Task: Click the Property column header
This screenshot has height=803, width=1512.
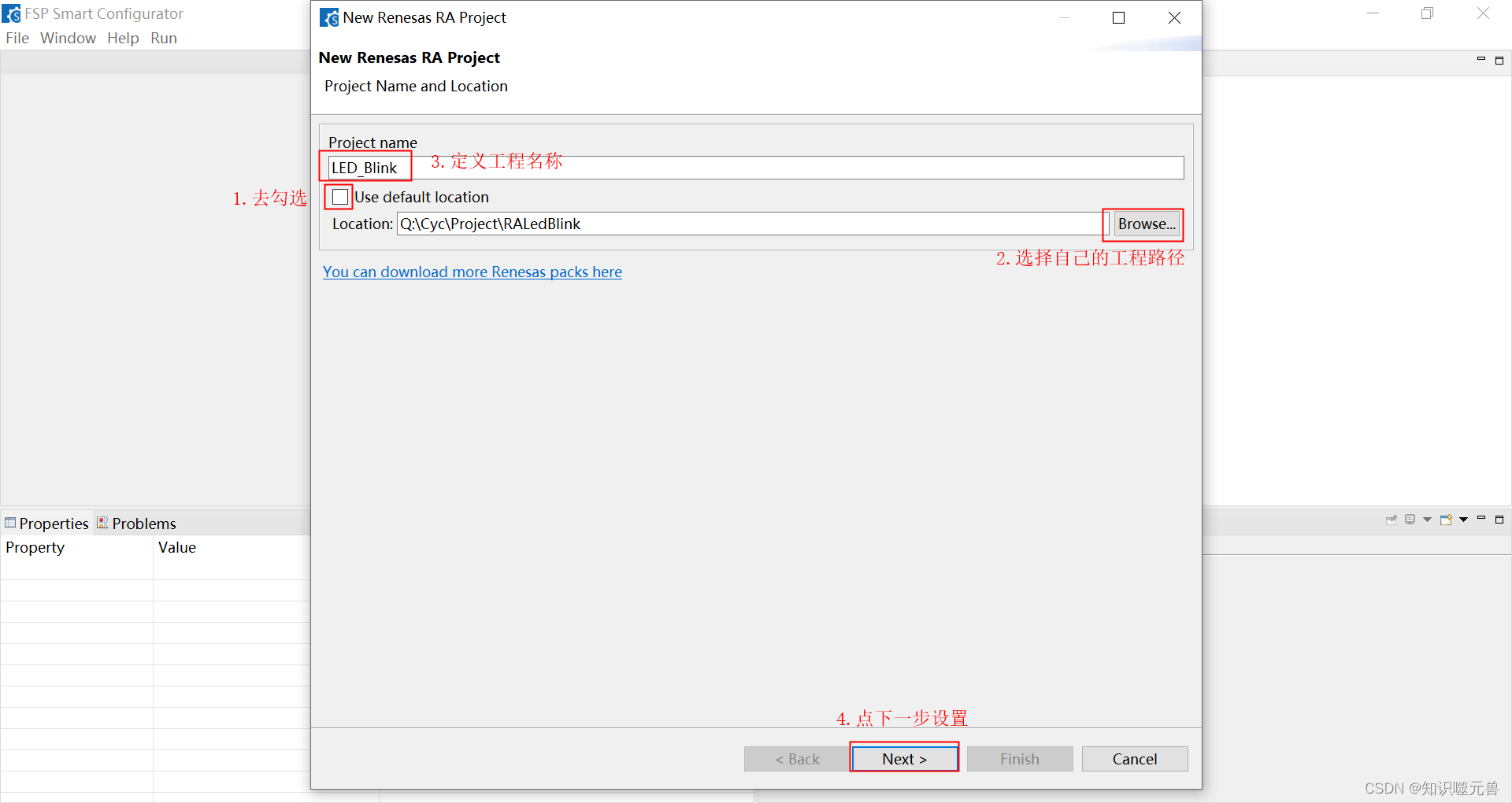Action: click(x=76, y=547)
